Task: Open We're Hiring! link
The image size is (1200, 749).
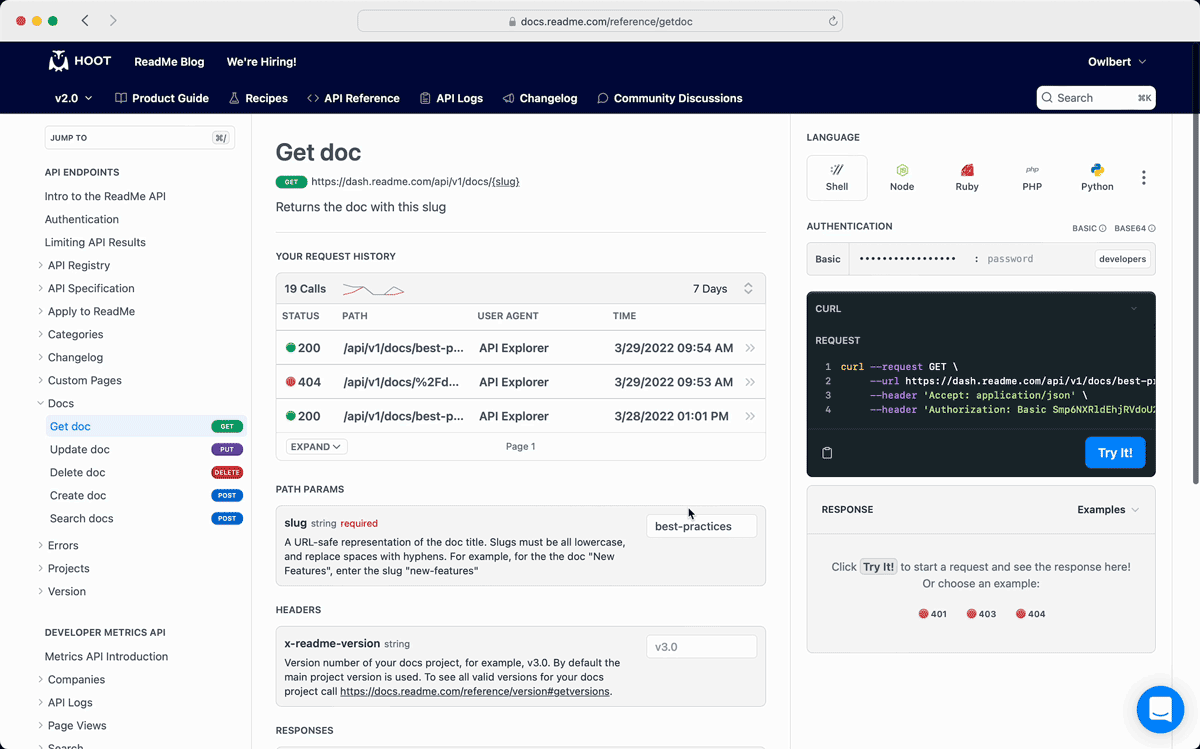Action: 261,62
